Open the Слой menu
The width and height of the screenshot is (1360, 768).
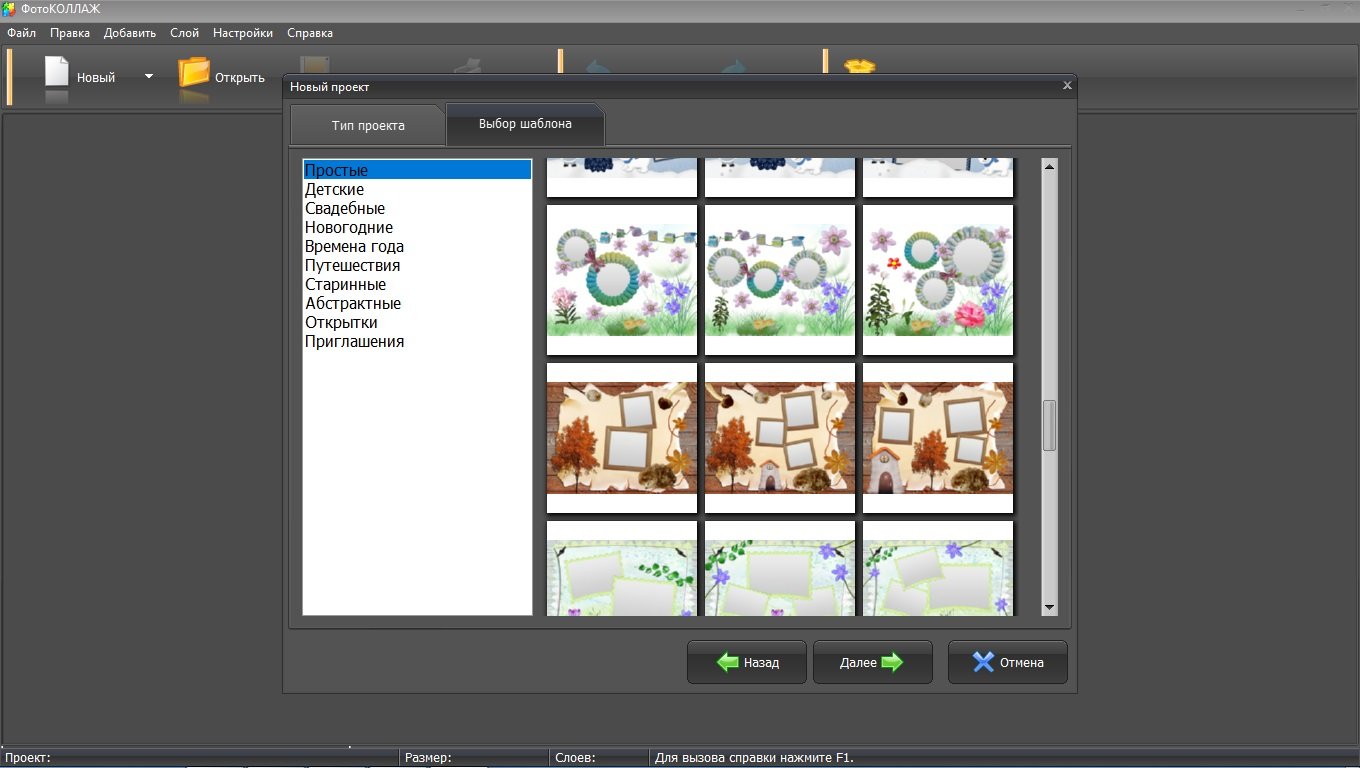pyautogui.click(x=184, y=33)
